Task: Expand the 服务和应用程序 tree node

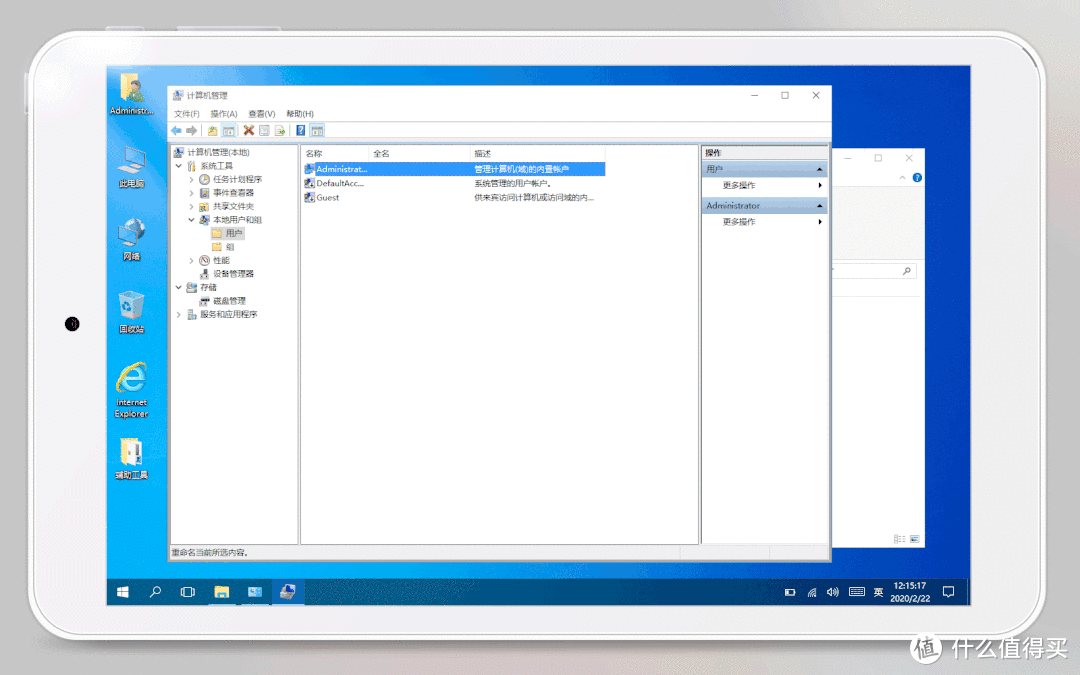Action: pos(179,315)
